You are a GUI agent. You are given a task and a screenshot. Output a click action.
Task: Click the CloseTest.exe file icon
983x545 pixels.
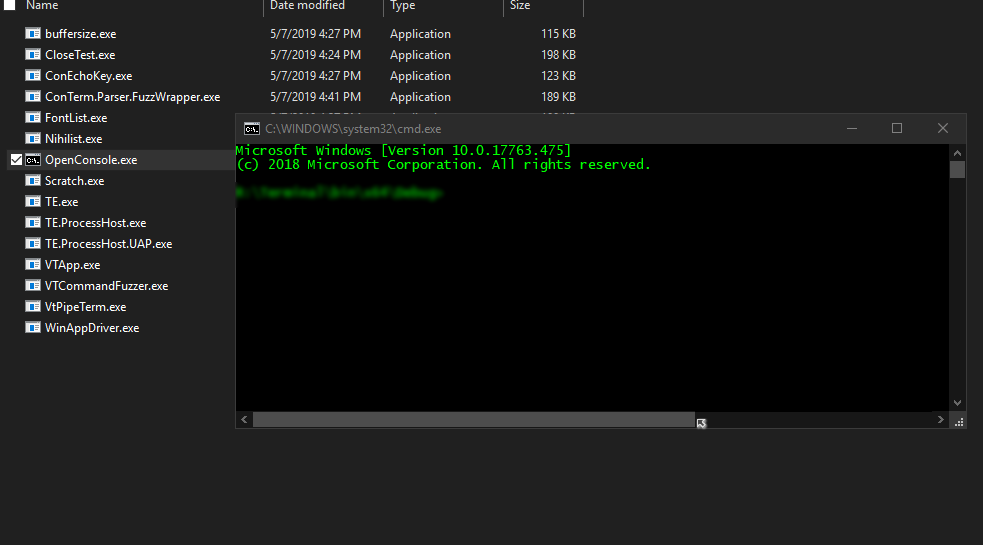[33, 55]
